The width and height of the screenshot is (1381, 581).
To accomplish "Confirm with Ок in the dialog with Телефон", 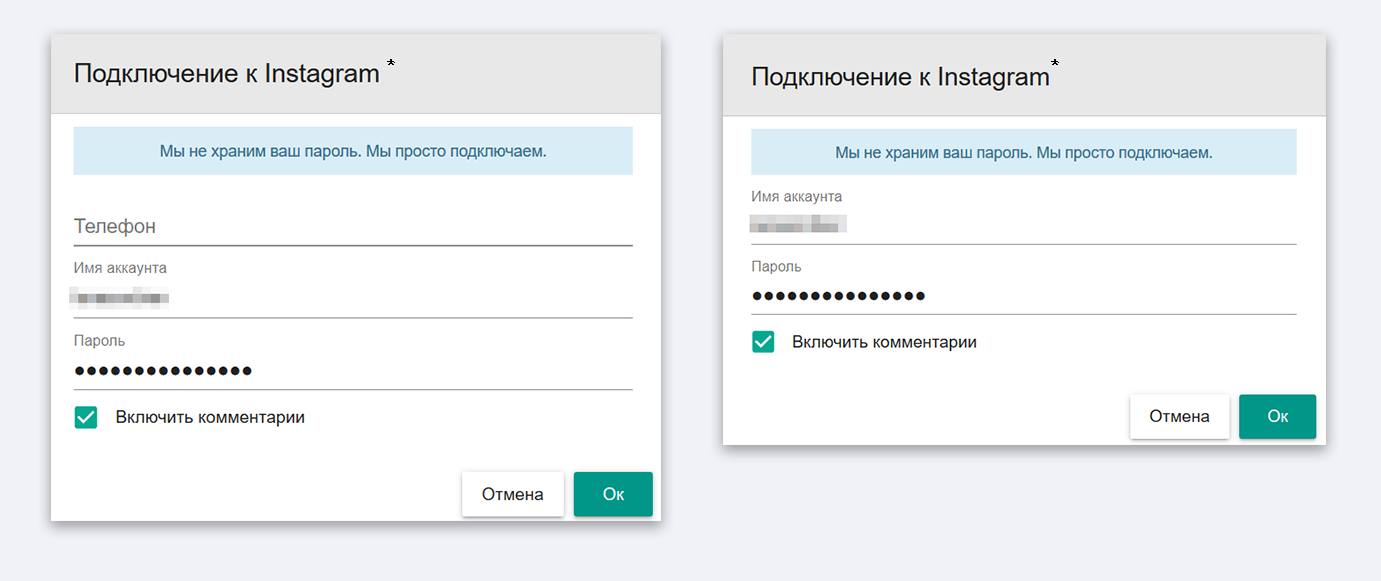I will tap(613, 494).
